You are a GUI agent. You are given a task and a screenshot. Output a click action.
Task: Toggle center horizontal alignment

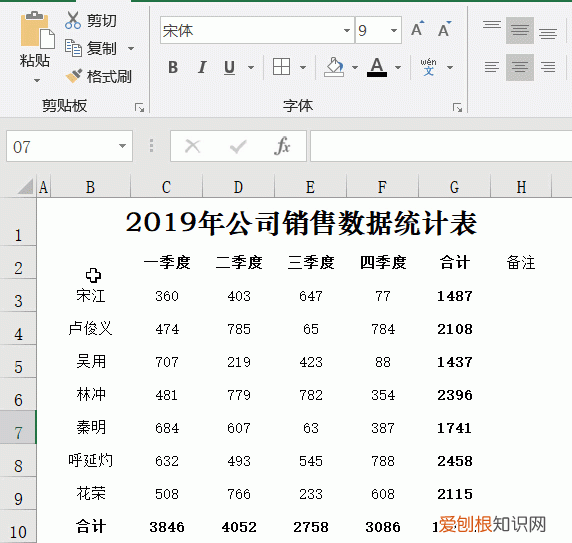point(520,67)
